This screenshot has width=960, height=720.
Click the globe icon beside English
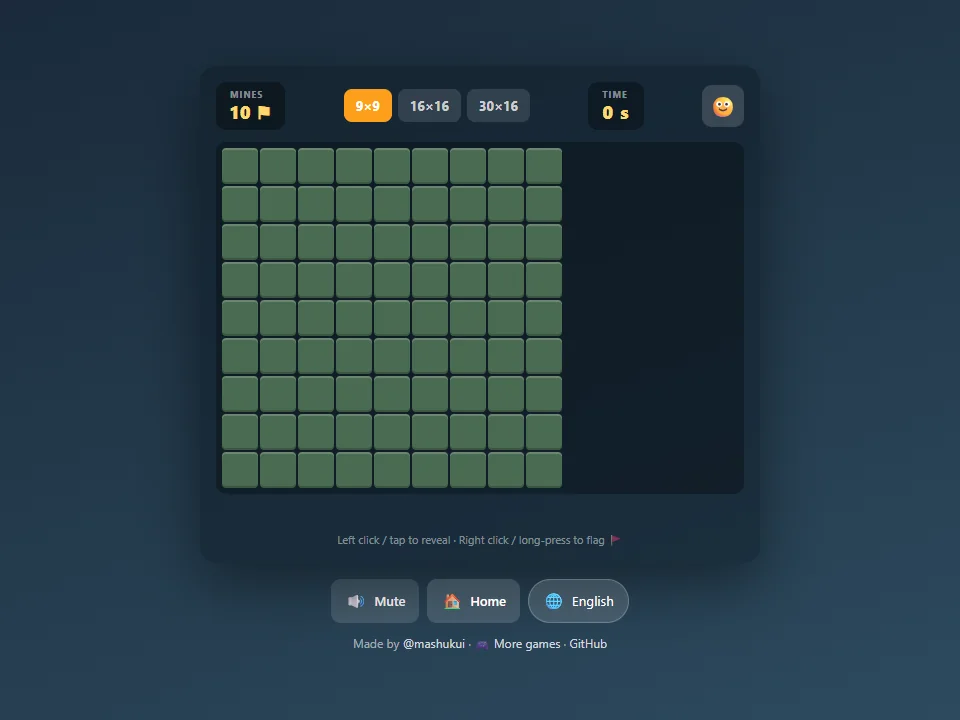pos(553,601)
